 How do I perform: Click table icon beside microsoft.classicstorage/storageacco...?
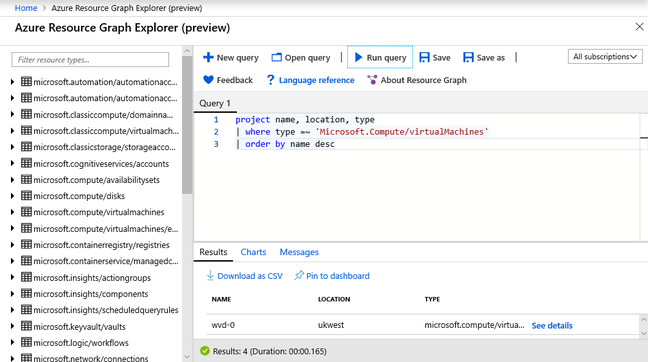pos(26,147)
